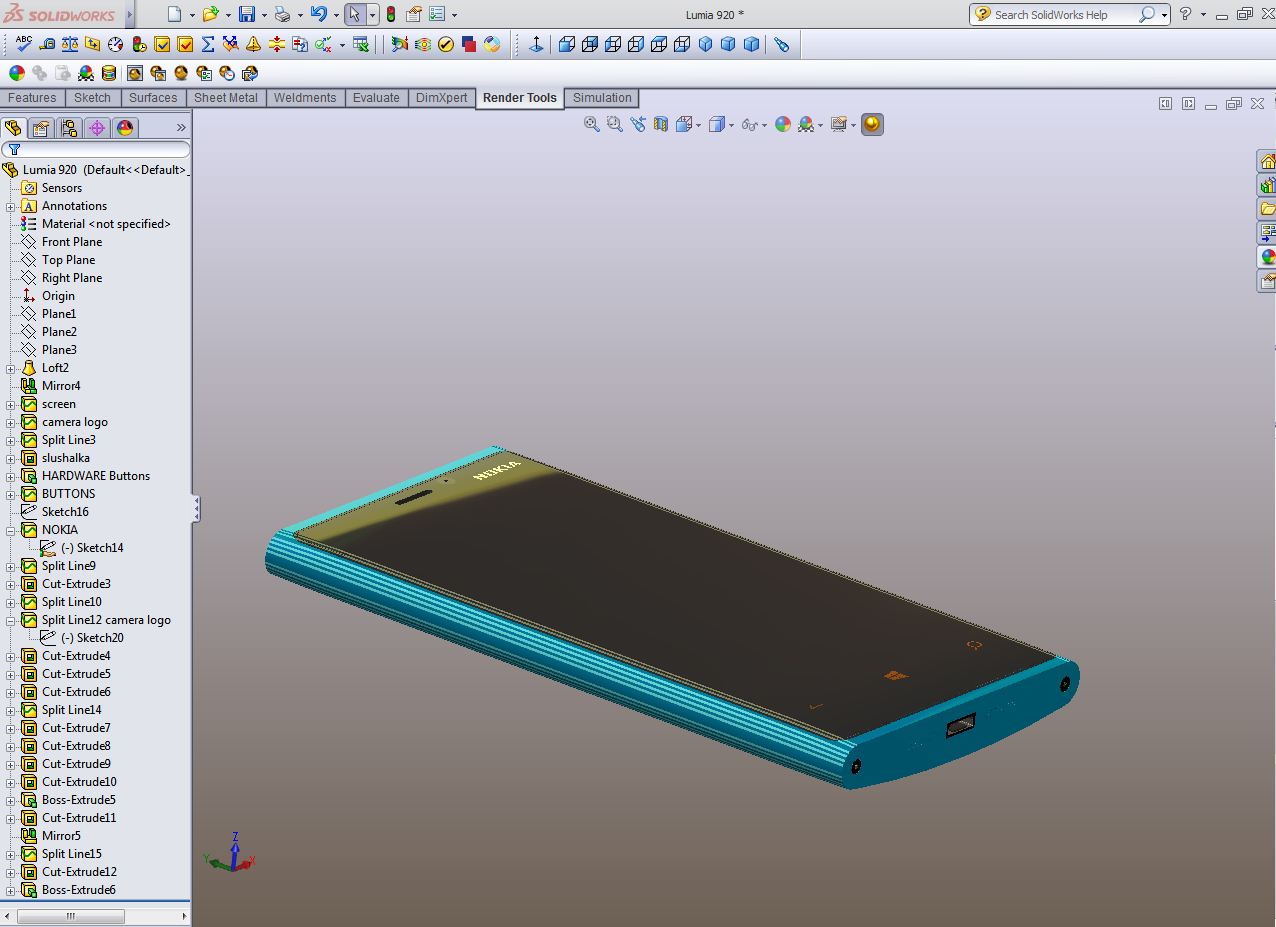Switch to the Surfaces tab
The height and width of the screenshot is (927, 1276).
[x=153, y=98]
